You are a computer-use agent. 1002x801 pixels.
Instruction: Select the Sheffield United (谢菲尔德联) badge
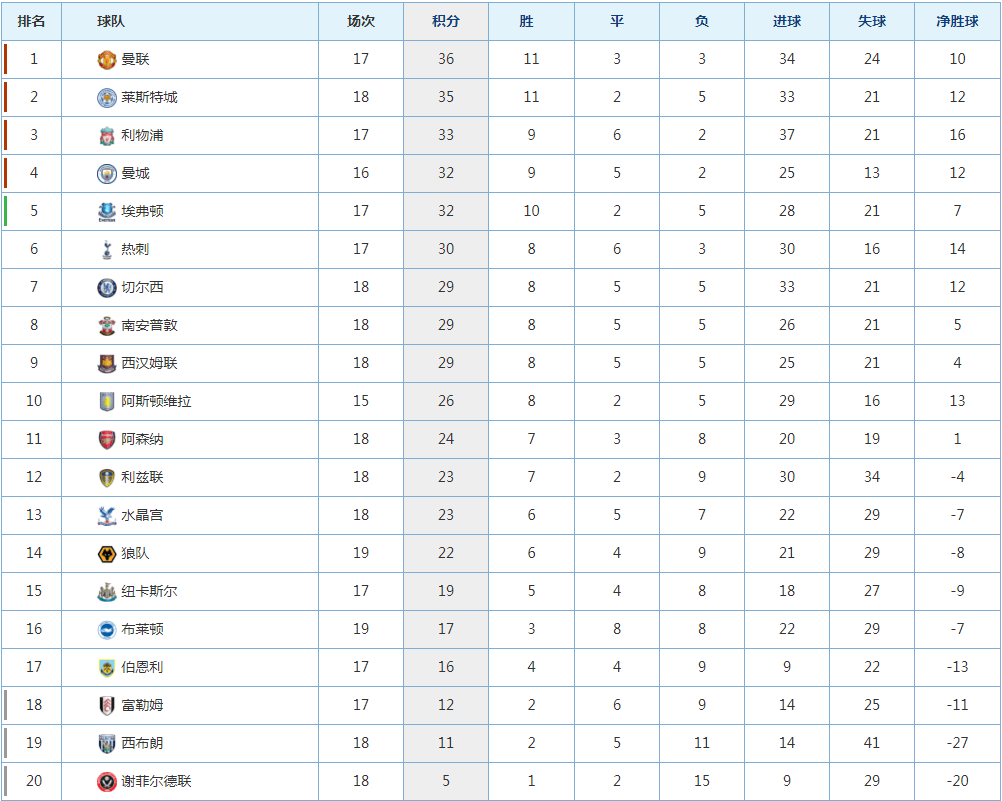[107, 781]
